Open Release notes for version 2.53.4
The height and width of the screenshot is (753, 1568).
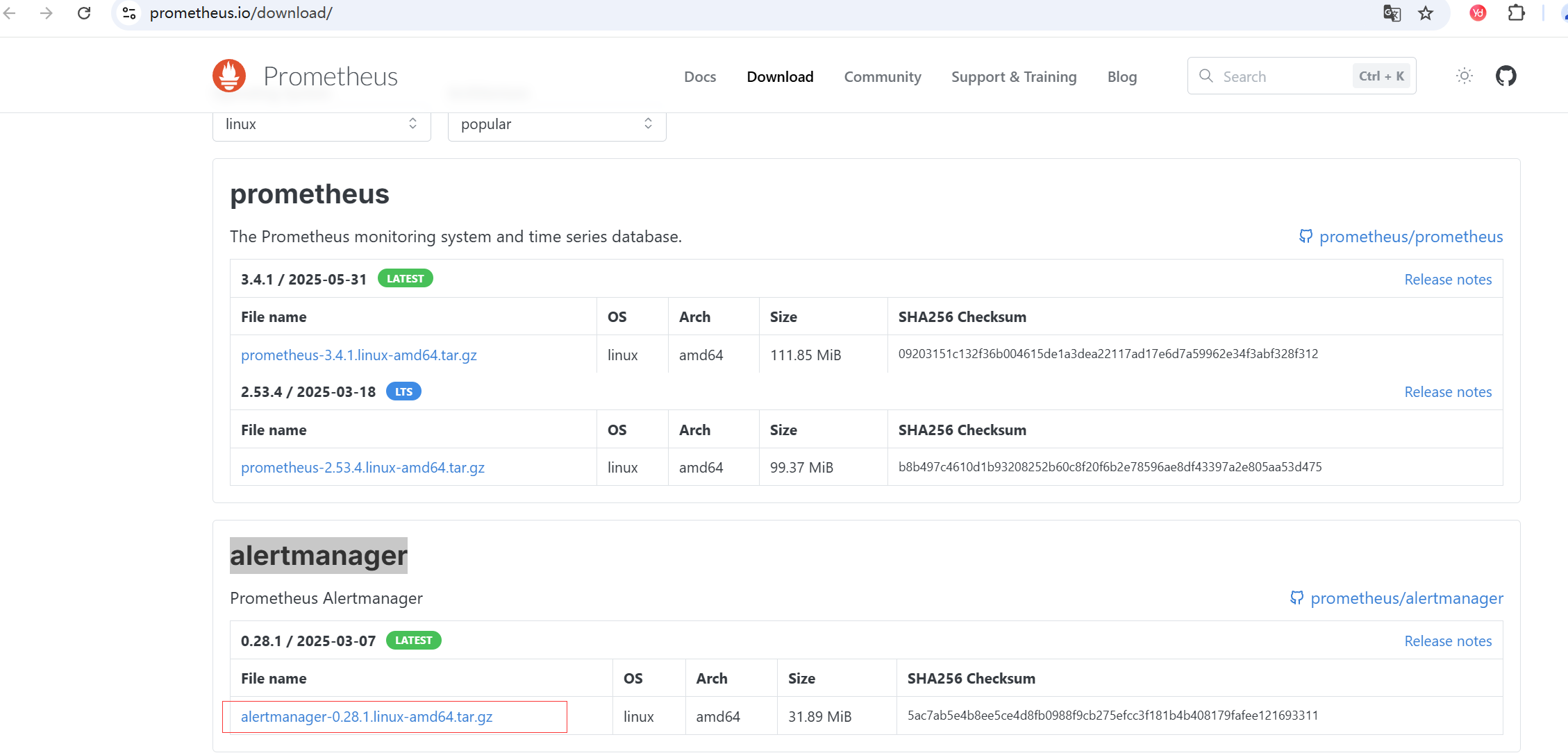[1447, 392]
